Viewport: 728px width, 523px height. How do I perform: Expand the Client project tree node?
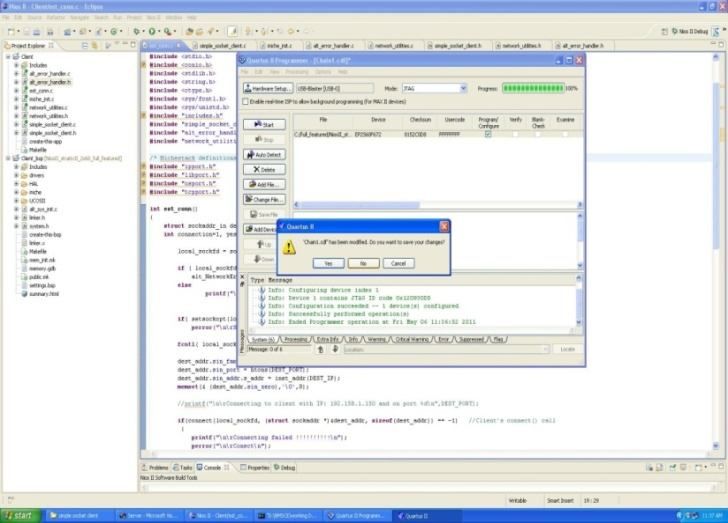8,57
